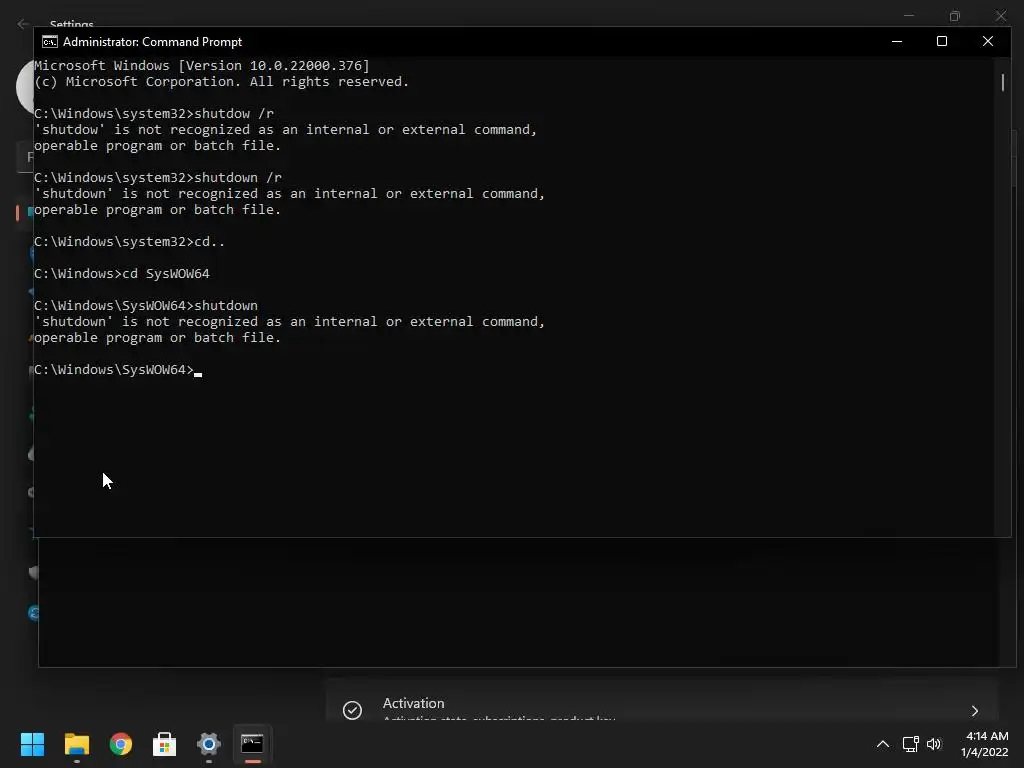Click the current C:\Windows\SysWOW64> prompt
Screen dimensions: 1024x768
114,370
